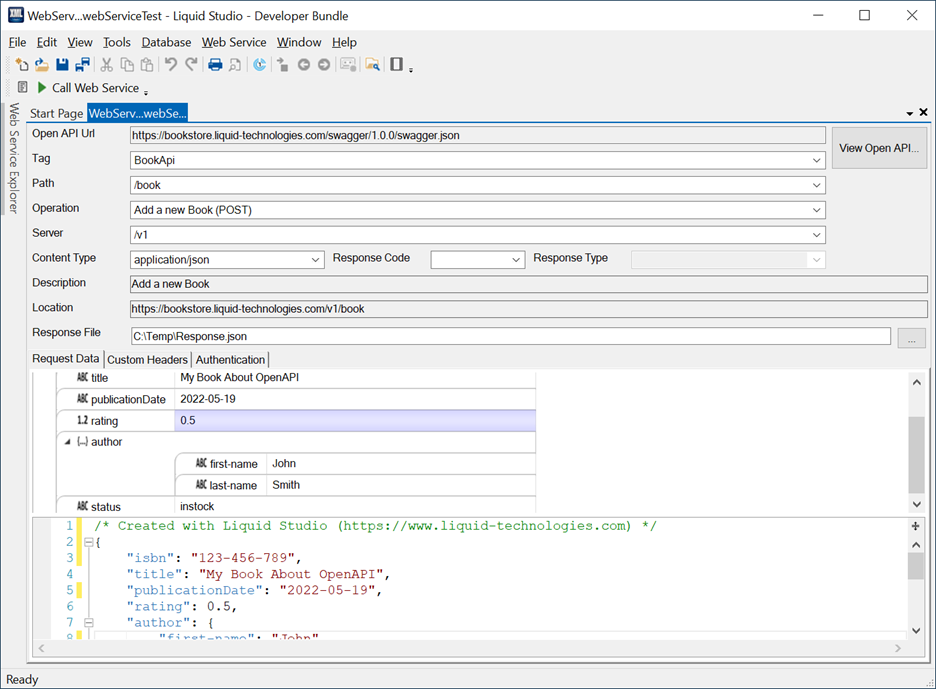936x689 pixels.
Task: Click the New file toolbar icon
Action: (21, 65)
